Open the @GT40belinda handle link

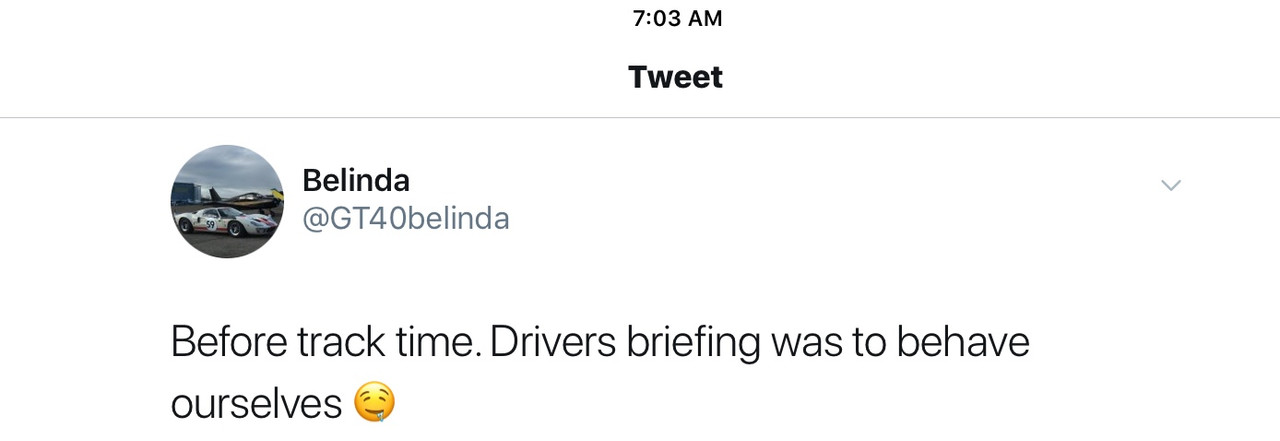click(406, 218)
